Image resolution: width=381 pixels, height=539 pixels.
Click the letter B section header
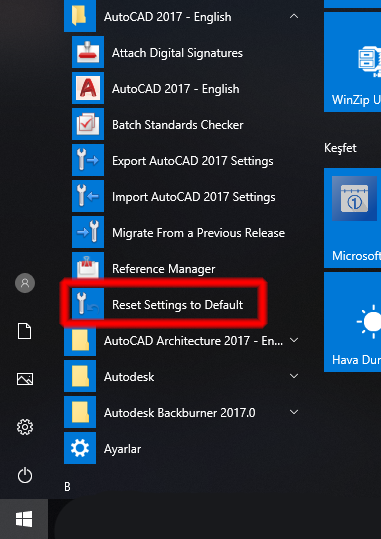[x=67, y=486]
